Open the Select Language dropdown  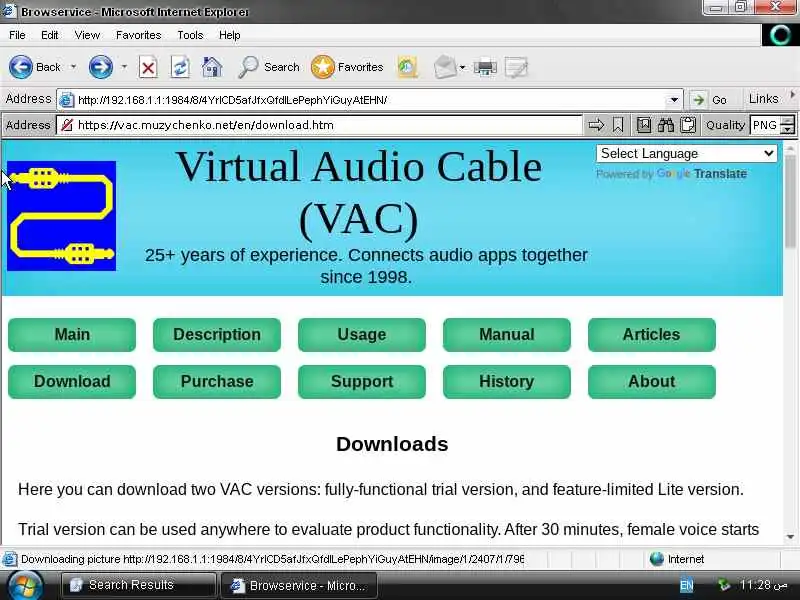[x=687, y=154]
